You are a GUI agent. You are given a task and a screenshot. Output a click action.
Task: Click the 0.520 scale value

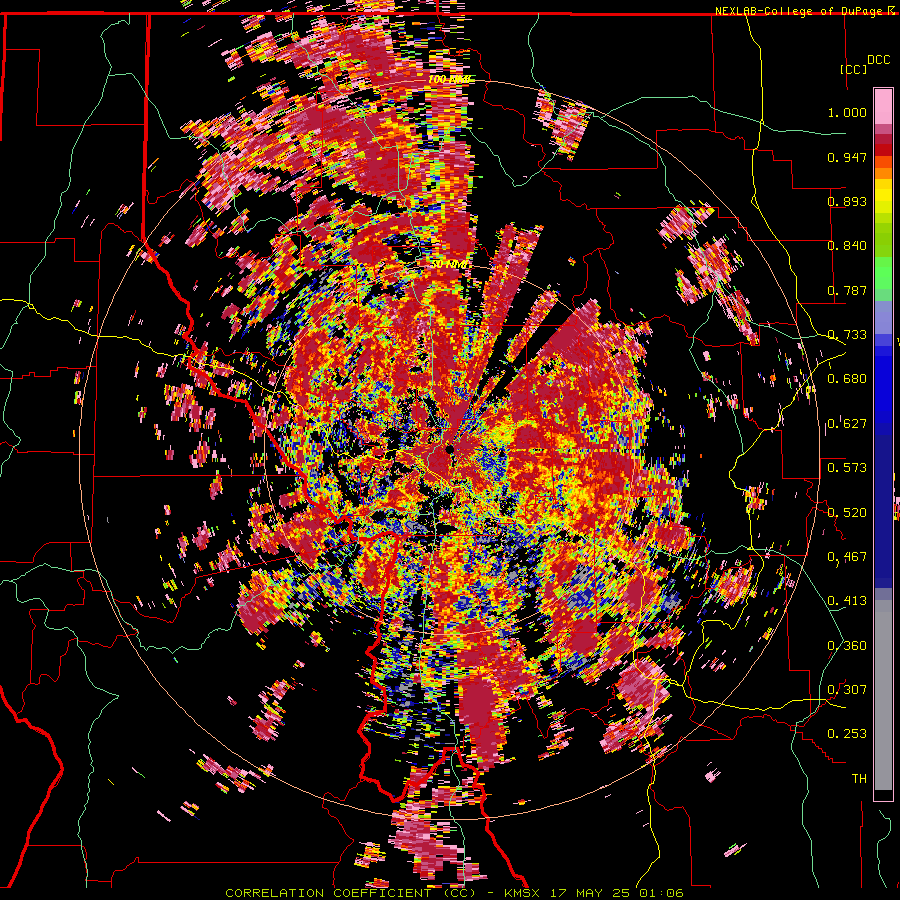847,512
